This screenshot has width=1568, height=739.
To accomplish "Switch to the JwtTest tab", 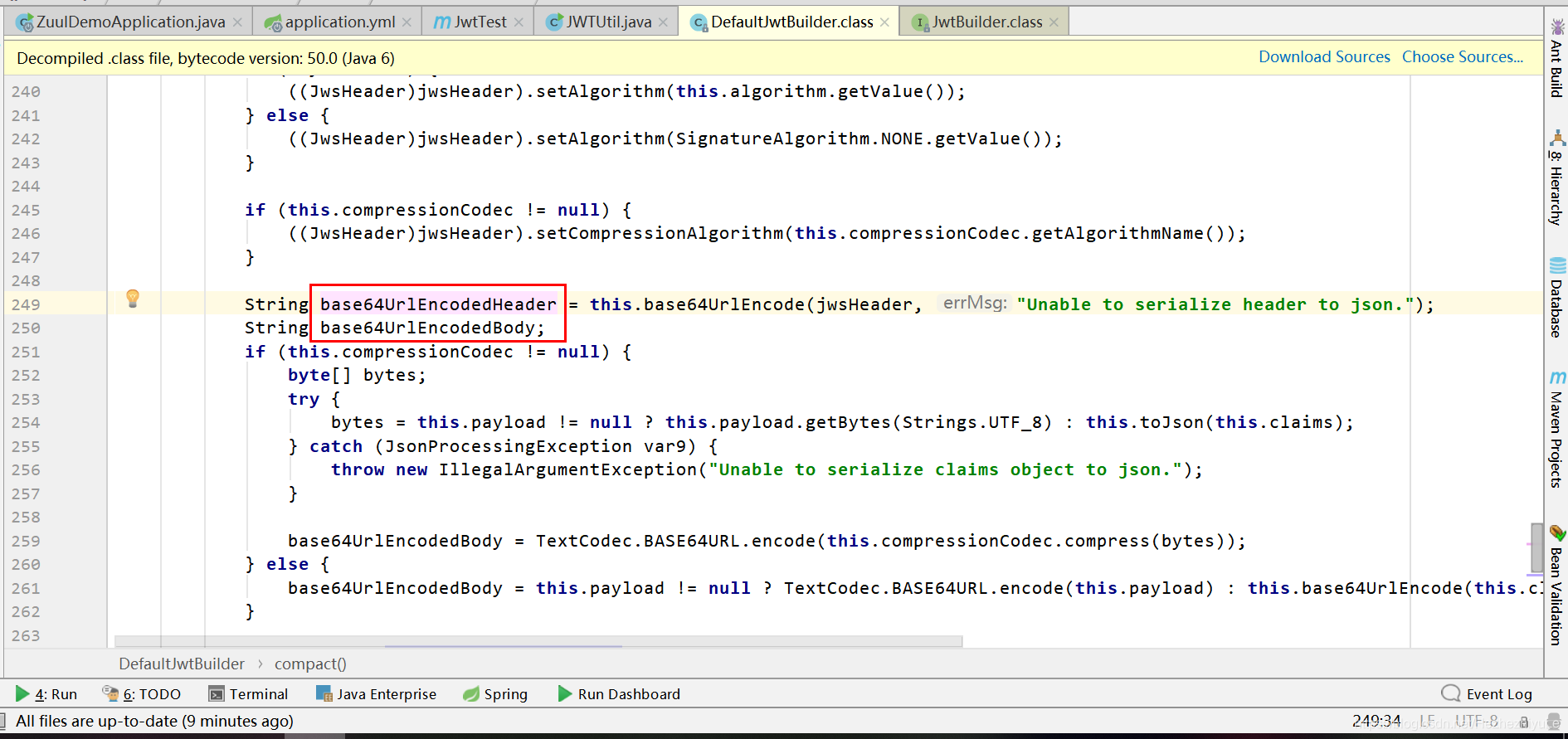I will coord(480,22).
